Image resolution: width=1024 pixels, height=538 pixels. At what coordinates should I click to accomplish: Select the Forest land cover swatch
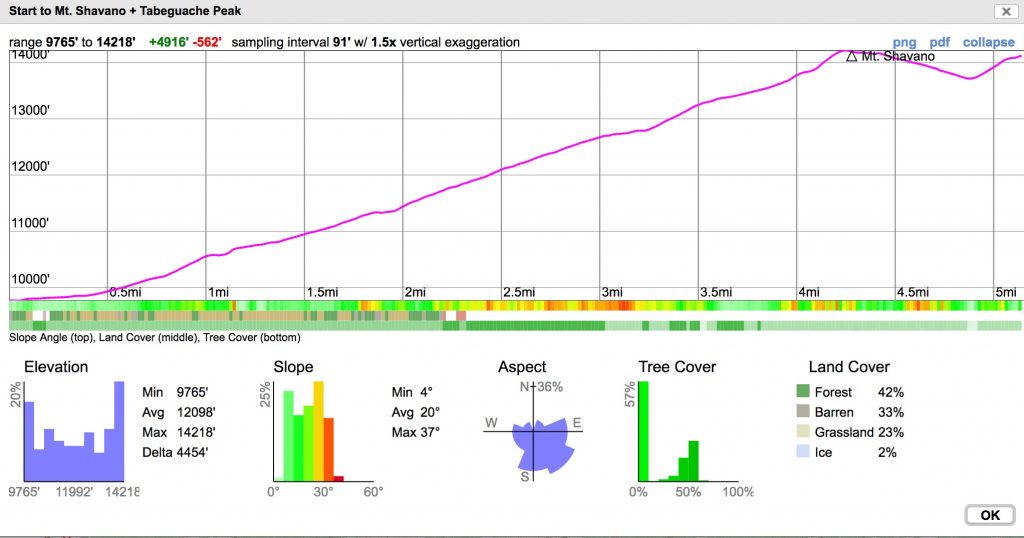802,393
